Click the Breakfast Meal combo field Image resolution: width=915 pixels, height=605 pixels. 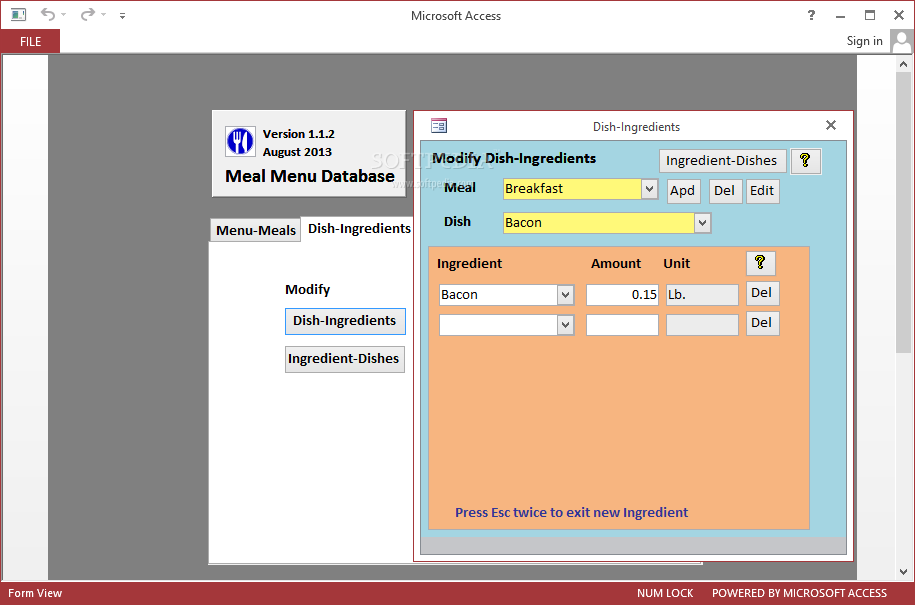[572, 189]
